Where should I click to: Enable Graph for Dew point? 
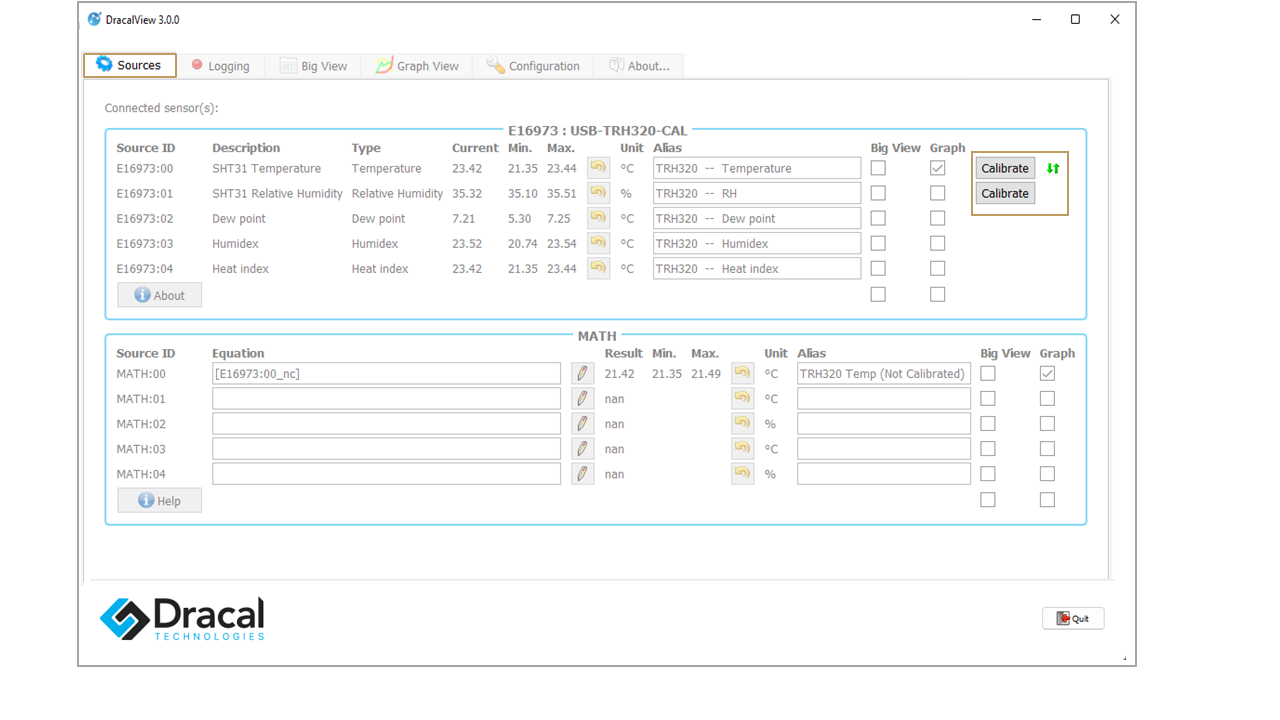pyautogui.click(x=937, y=218)
